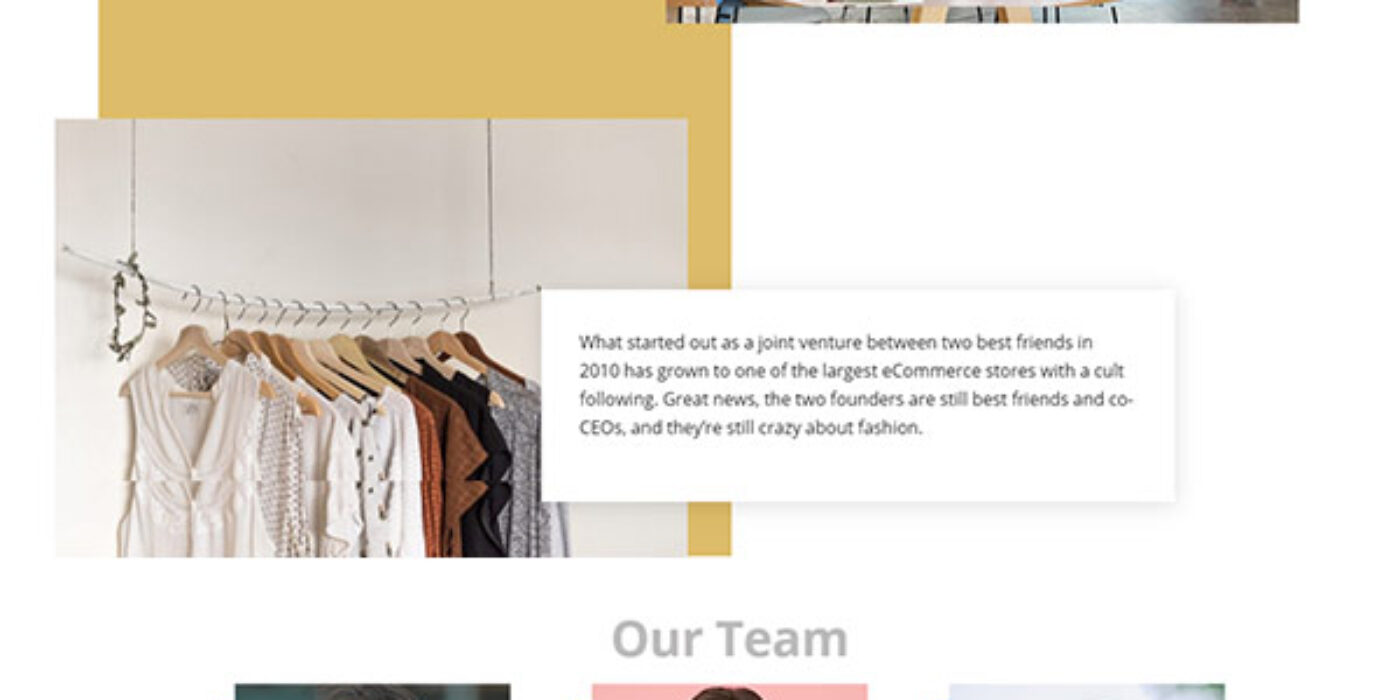Screen dimensions: 1400x700
Task: Click the white card with the company story
Action: point(858,395)
